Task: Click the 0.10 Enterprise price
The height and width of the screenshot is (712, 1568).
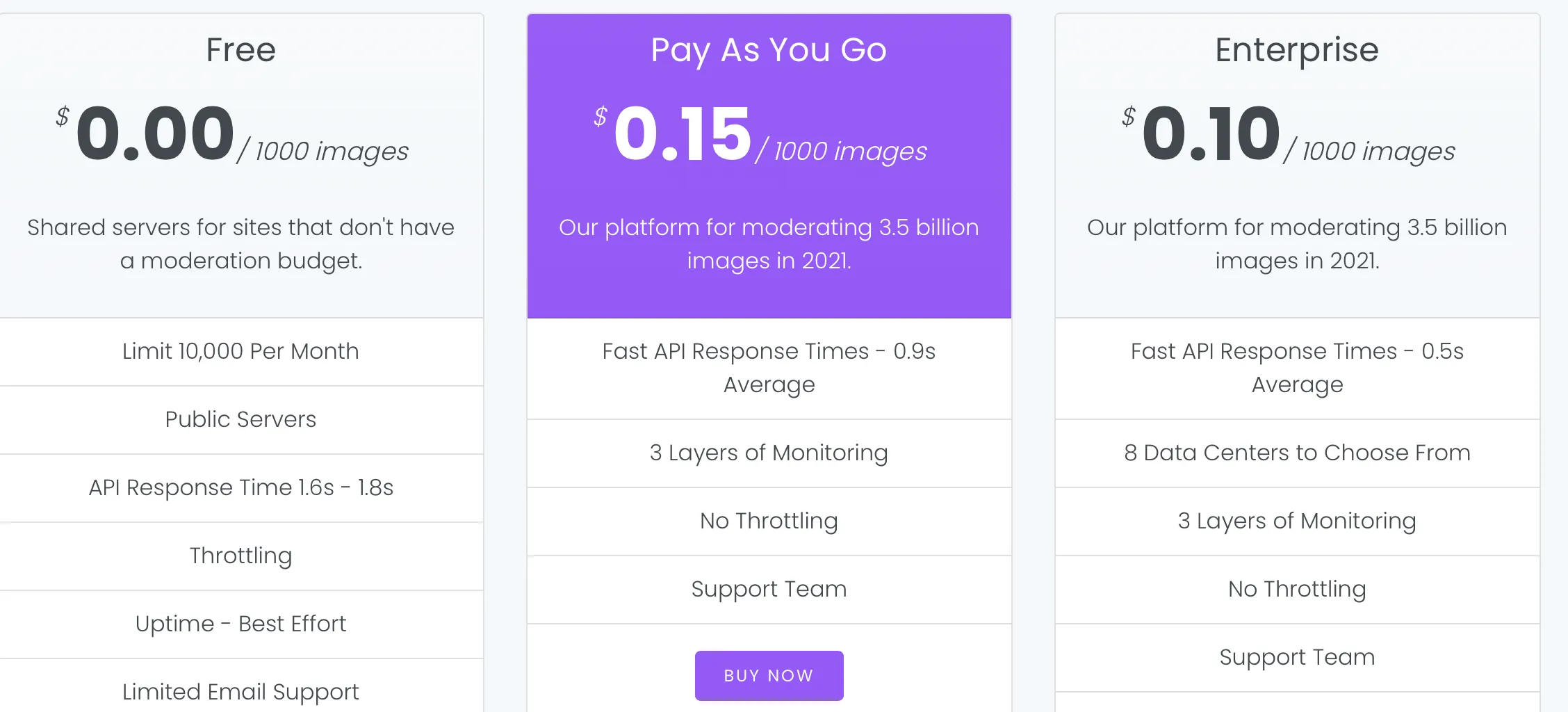Action: tap(1211, 133)
